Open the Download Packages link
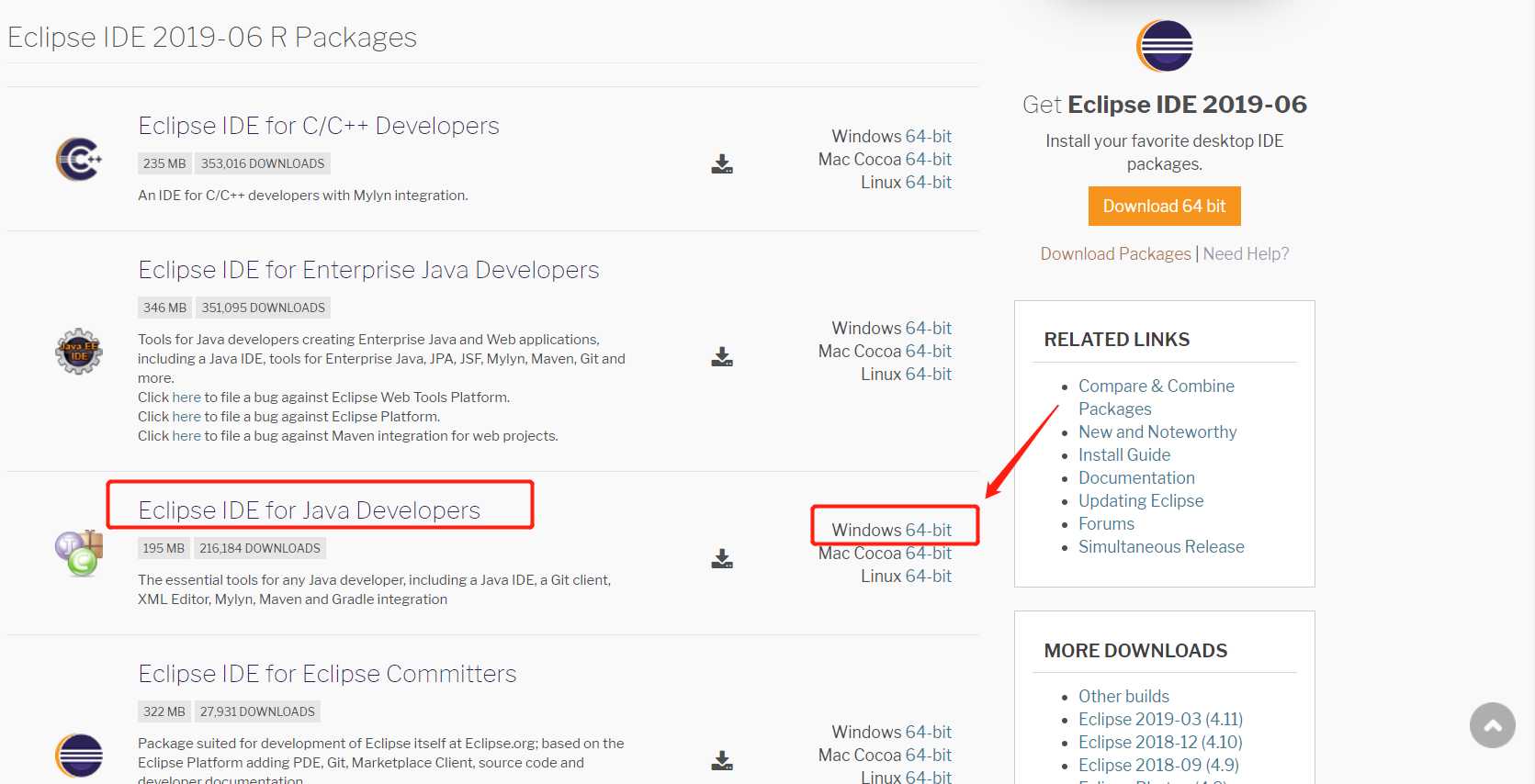Screen dimensions: 1535x784 (1115, 253)
